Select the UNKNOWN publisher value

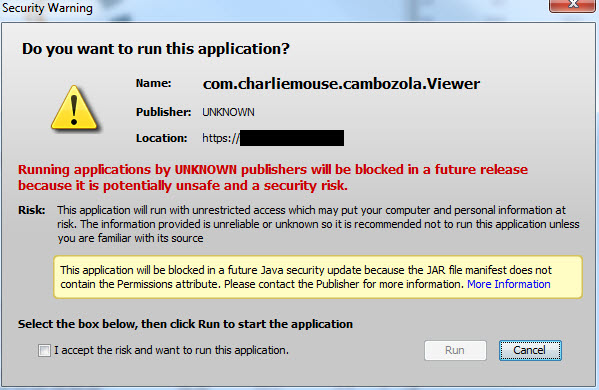point(228,112)
